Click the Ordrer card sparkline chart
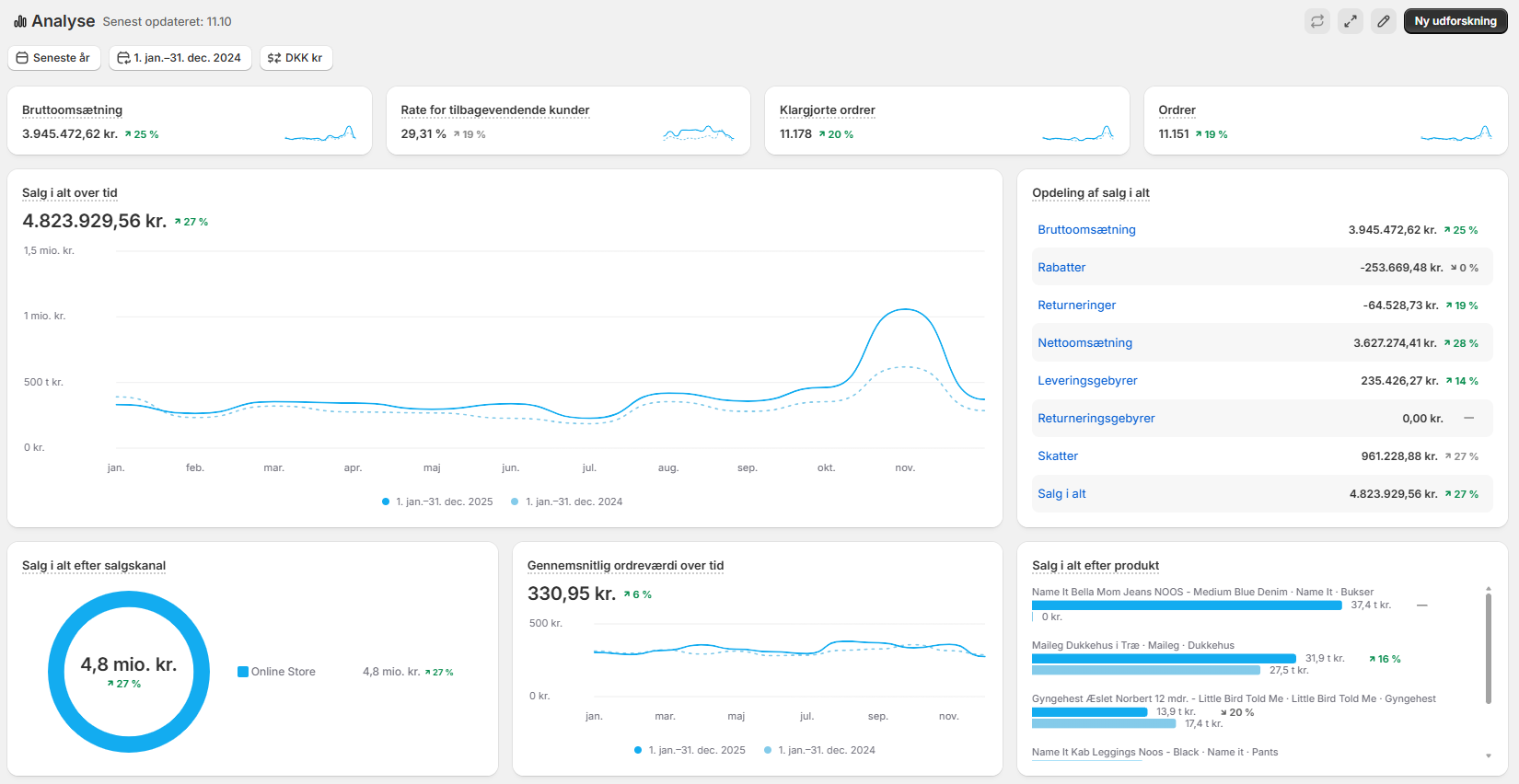The width and height of the screenshot is (1519, 784). [1455, 134]
